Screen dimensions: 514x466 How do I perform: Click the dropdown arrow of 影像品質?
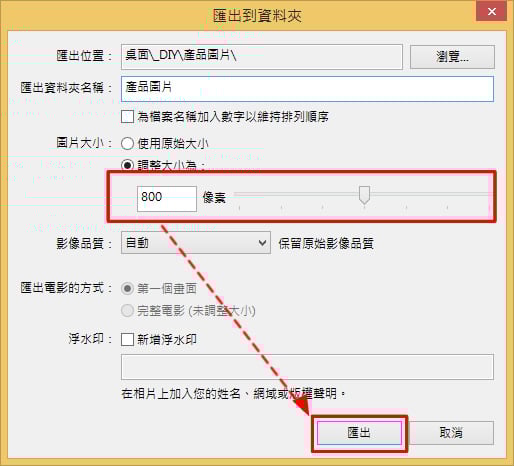coord(262,243)
